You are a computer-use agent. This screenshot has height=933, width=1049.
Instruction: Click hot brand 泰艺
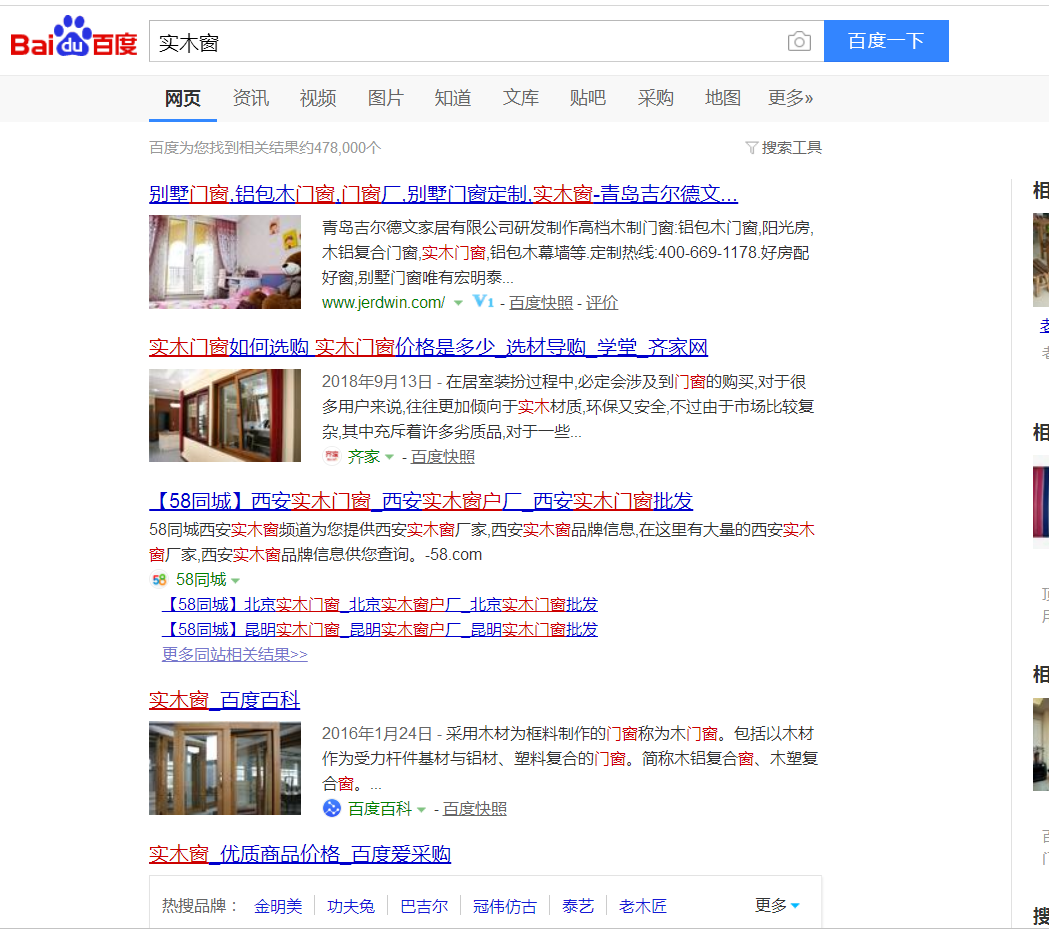pos(578,906)
